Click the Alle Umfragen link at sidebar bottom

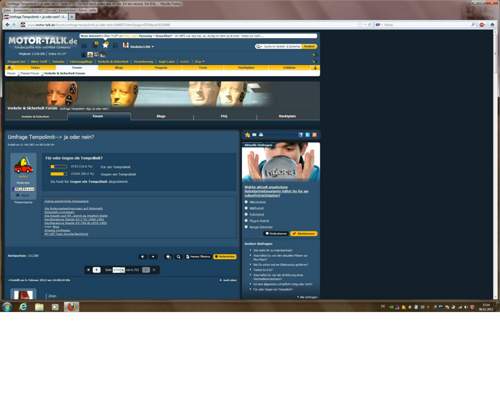coord(307,297)
